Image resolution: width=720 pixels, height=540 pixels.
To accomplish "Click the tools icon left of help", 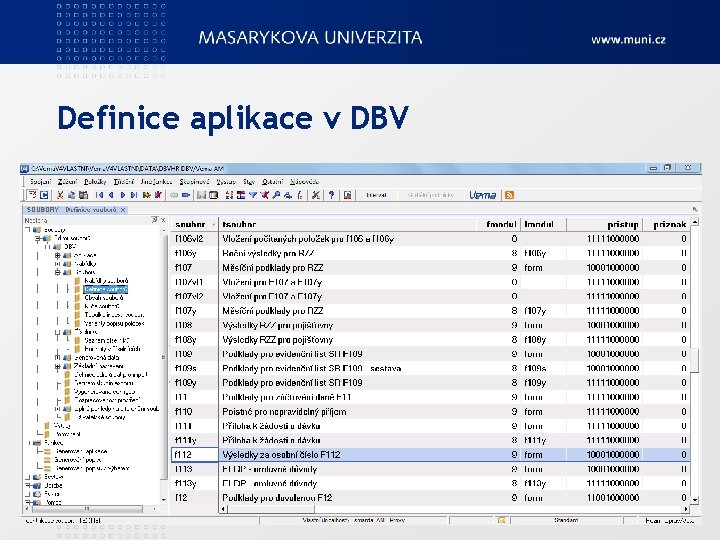I will (315, 195).
